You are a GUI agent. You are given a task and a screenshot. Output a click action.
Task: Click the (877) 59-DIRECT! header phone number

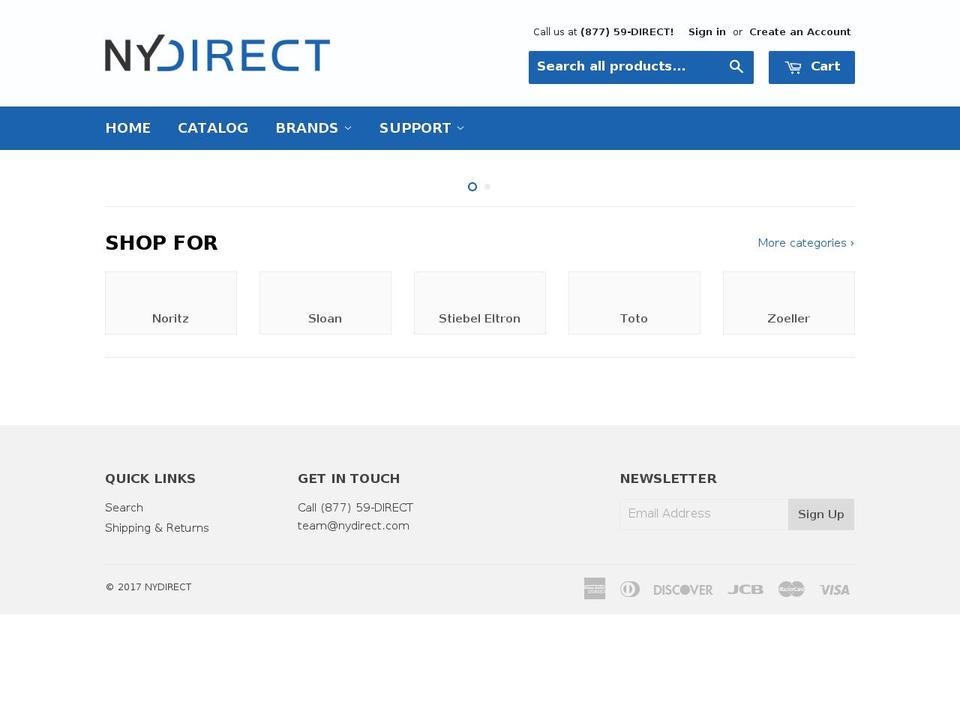click(x=627, y=32)
